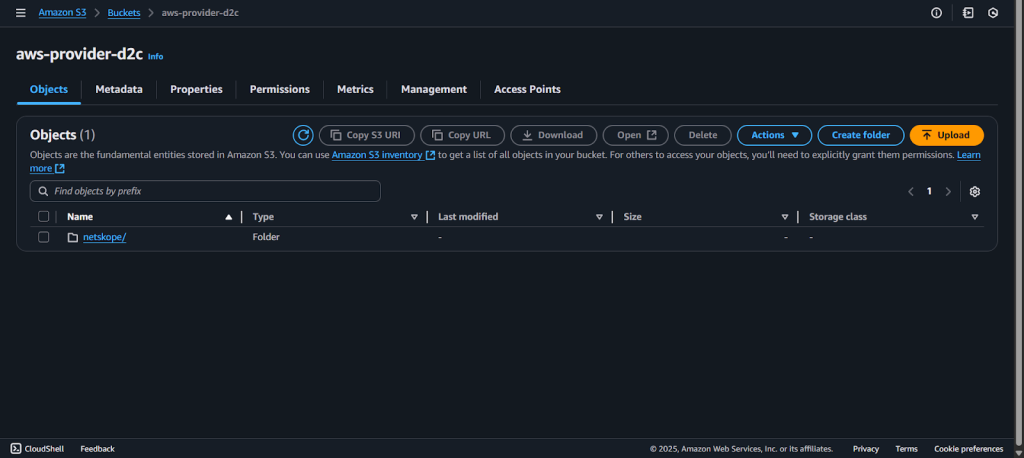Click the Find objects by prefix field
This screenshot has height=458, width=1024.
coord(205,191)
